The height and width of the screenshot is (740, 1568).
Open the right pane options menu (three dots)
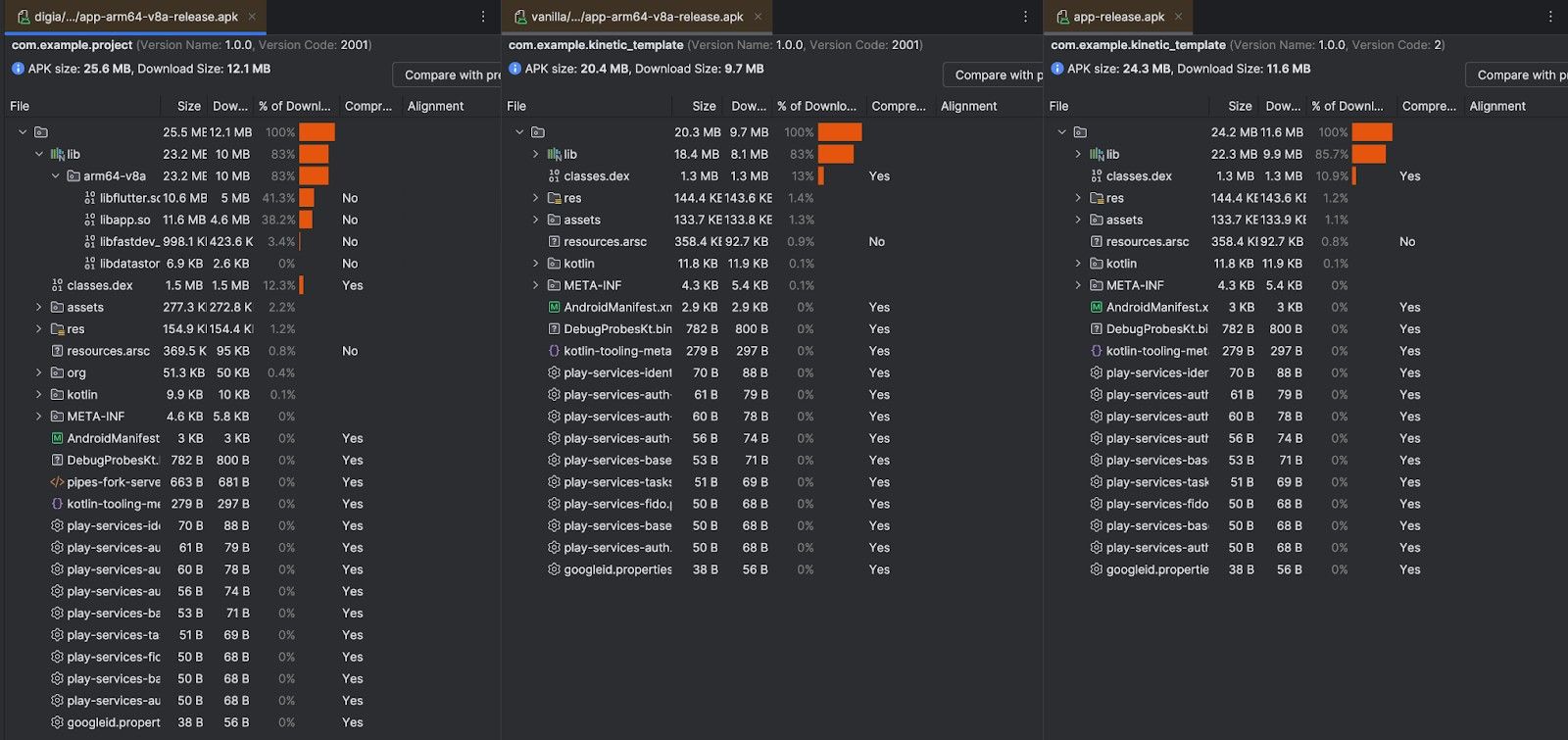1550,17
